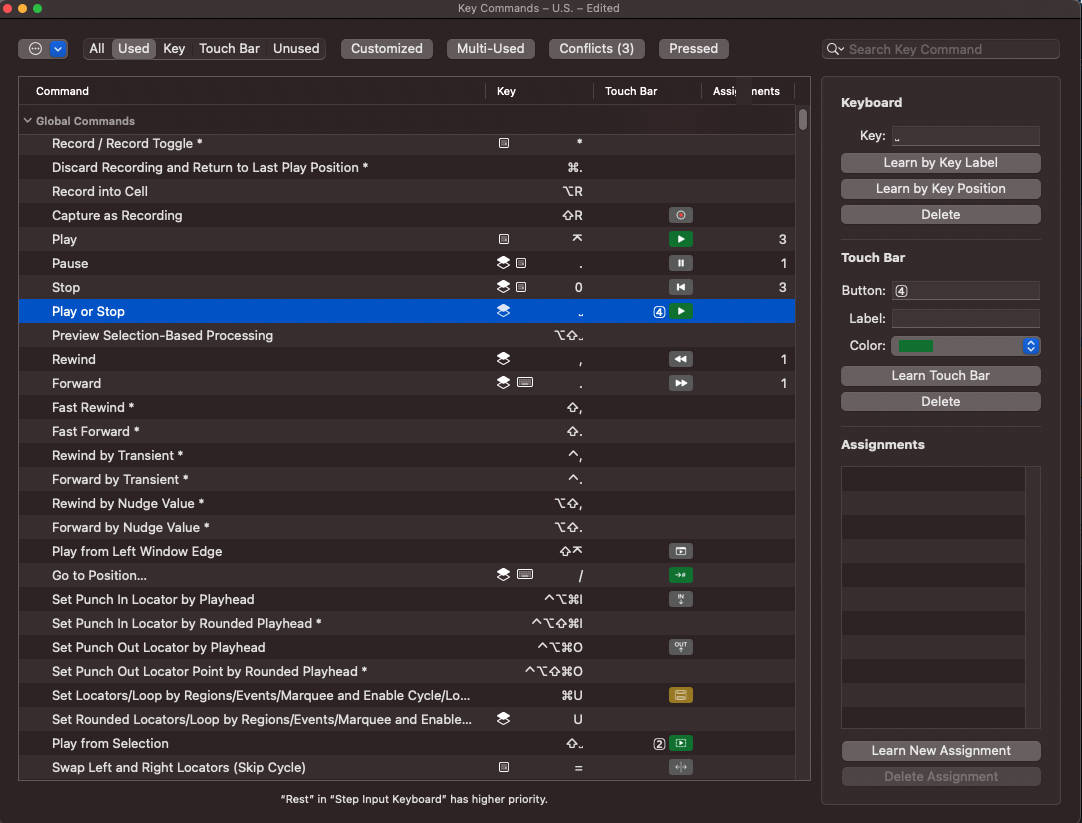
Task: Click the OUT icon for Set Punch Out Locator
Action: tap(681, 647)
